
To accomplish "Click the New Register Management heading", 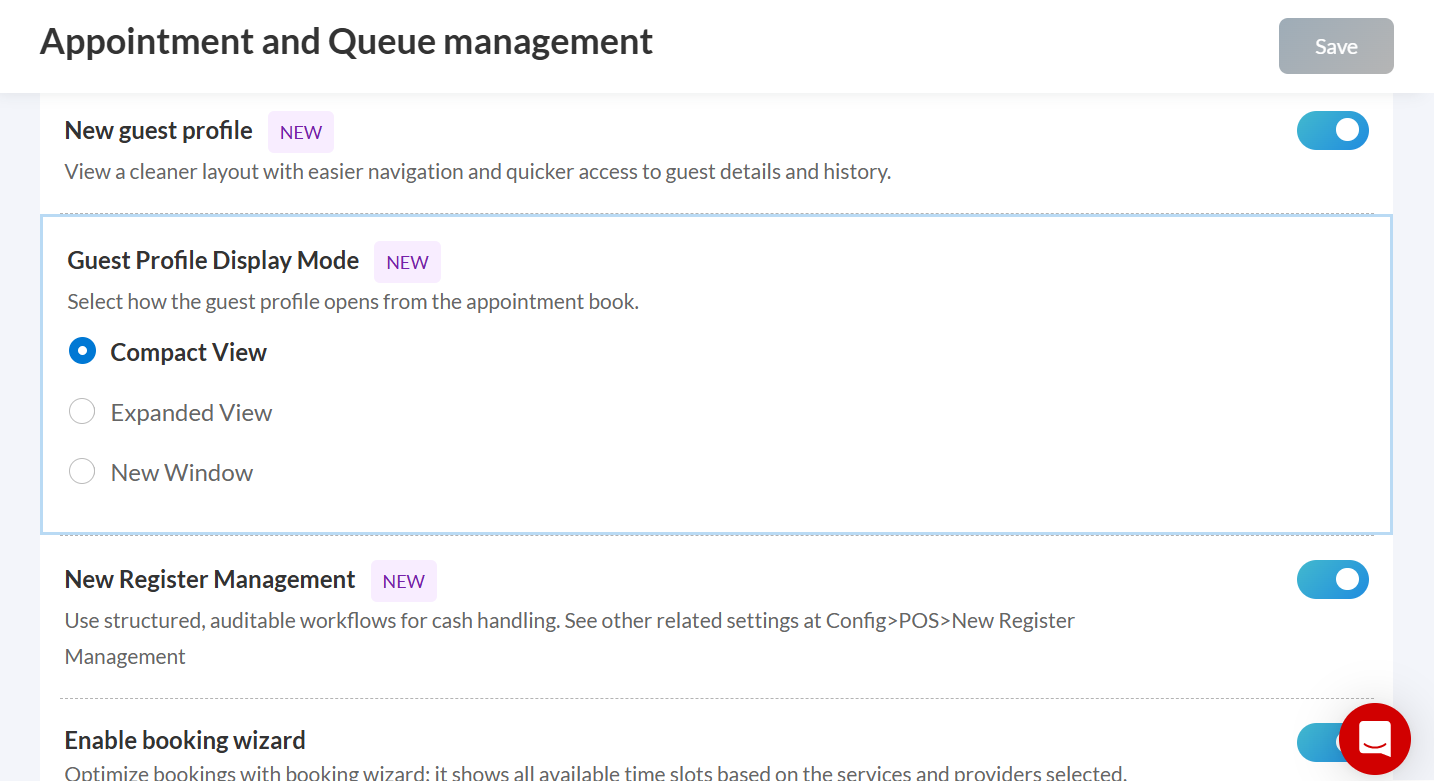I will (210, 580).
